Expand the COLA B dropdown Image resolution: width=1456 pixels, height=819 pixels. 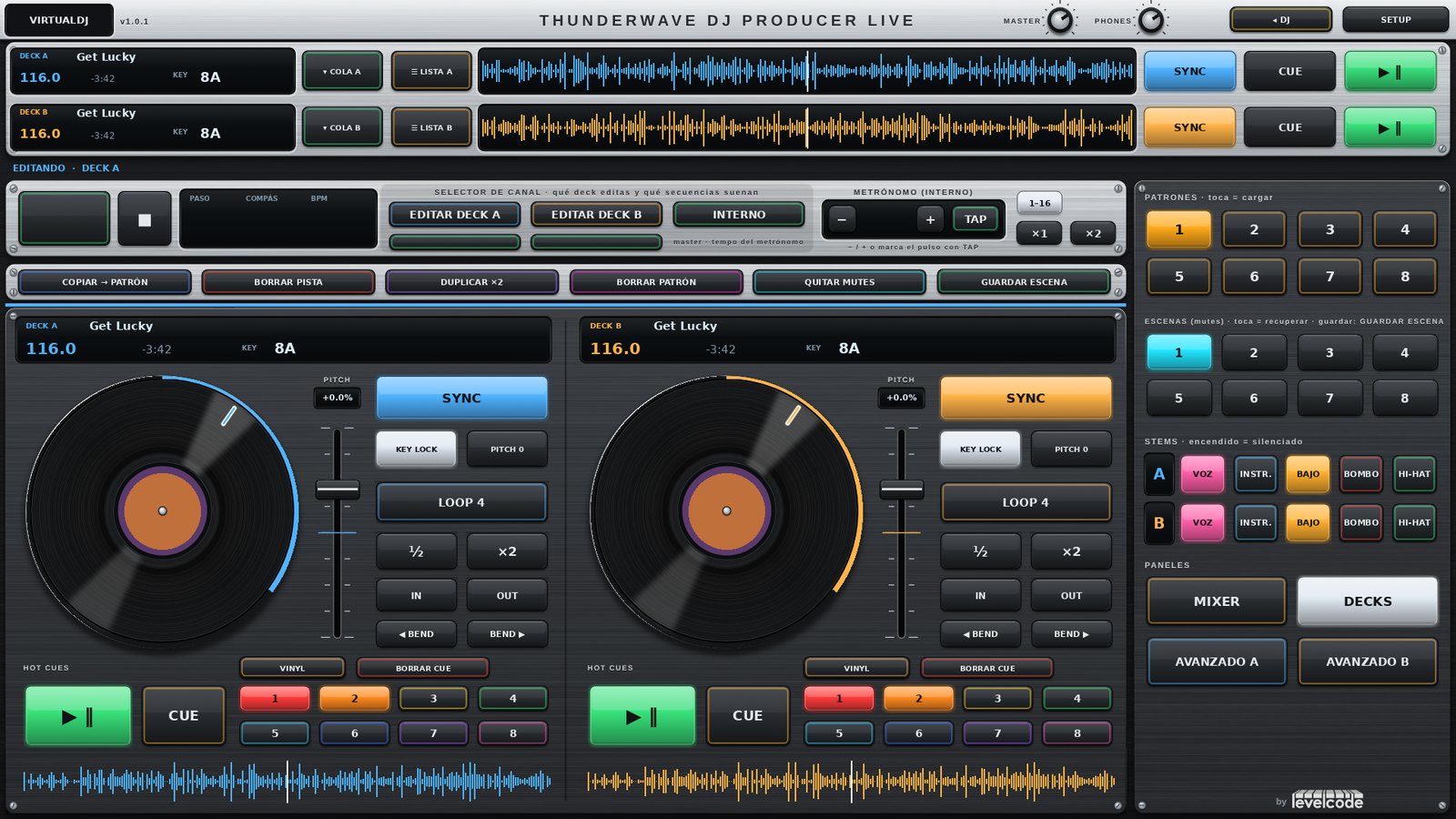(342, 128)
